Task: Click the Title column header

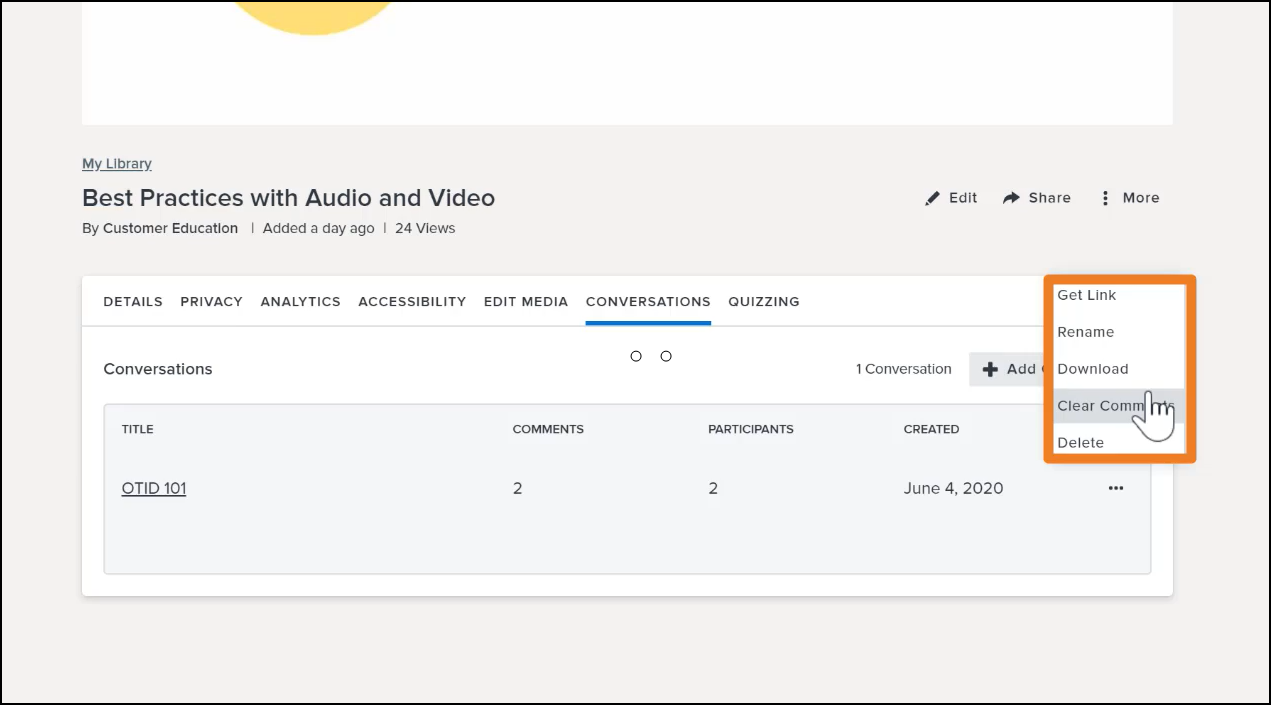Action: (138, 429)
